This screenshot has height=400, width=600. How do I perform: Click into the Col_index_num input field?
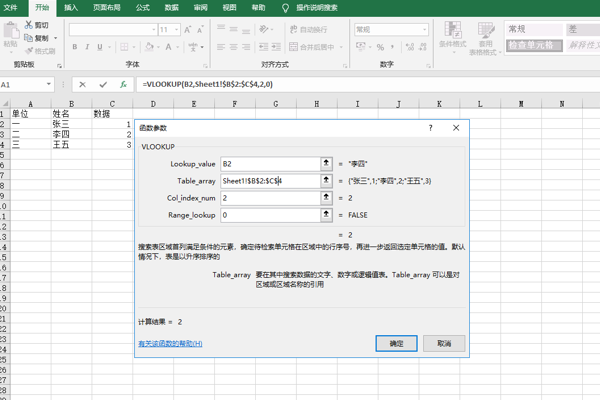click(268, 198)
